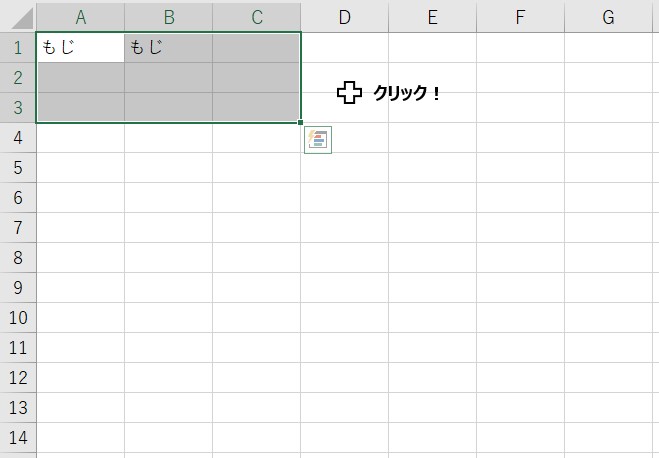The image size is (659, 458).
Task: Click cell B1 containing もじ
Action: (168, 47)
